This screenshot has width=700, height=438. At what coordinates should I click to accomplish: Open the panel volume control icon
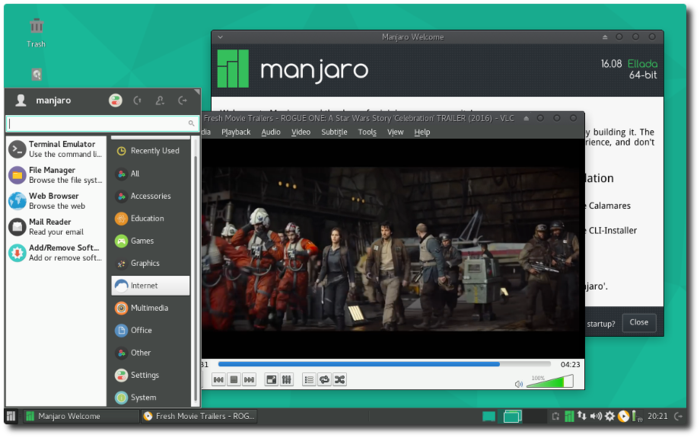pos(596,416)
